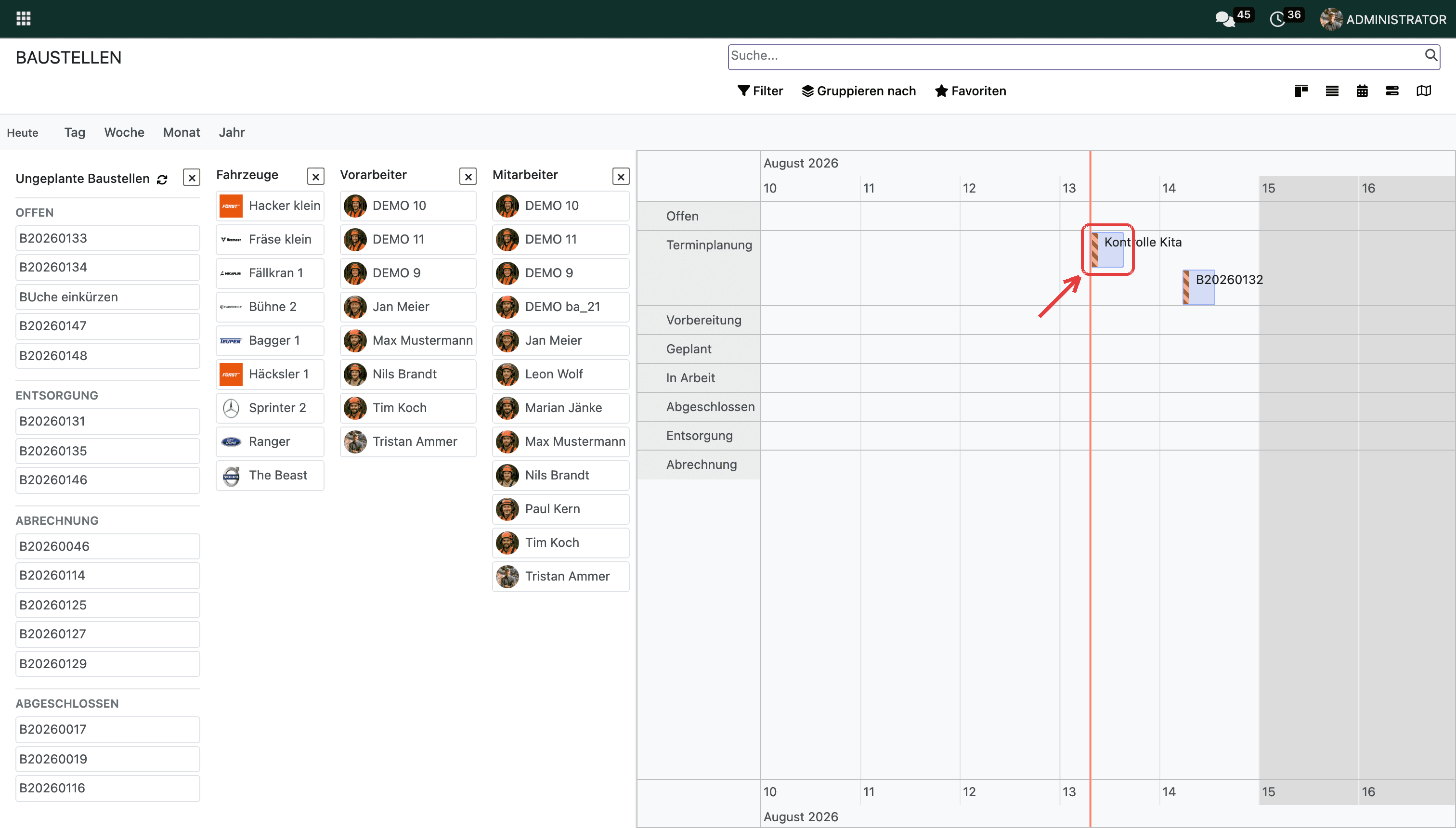Open Gruppieren nach dropdown
Image resolution: width=1456 pixels, height=828 pixels.
tap(859, 91)
